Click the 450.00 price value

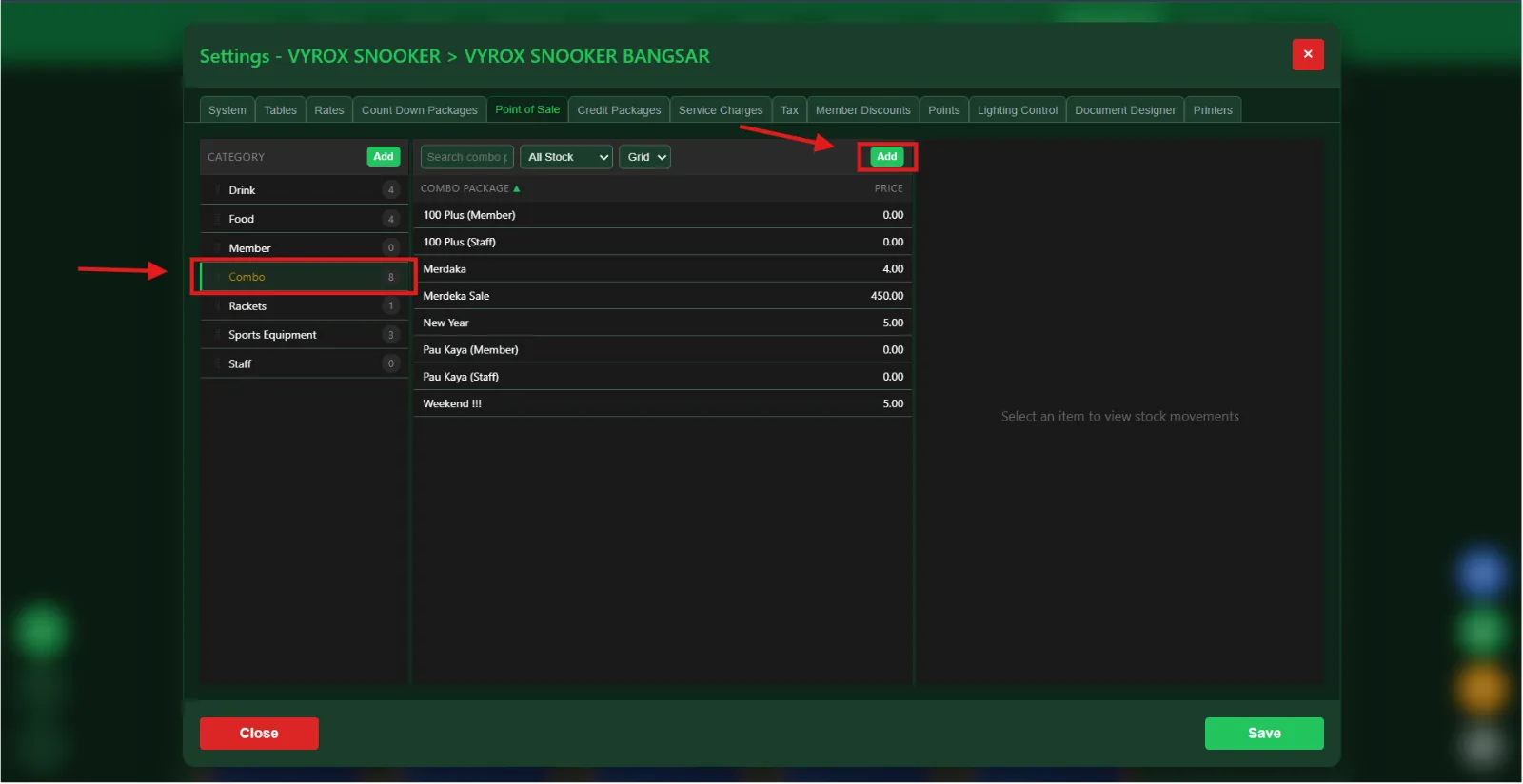[x=887, y=296]
